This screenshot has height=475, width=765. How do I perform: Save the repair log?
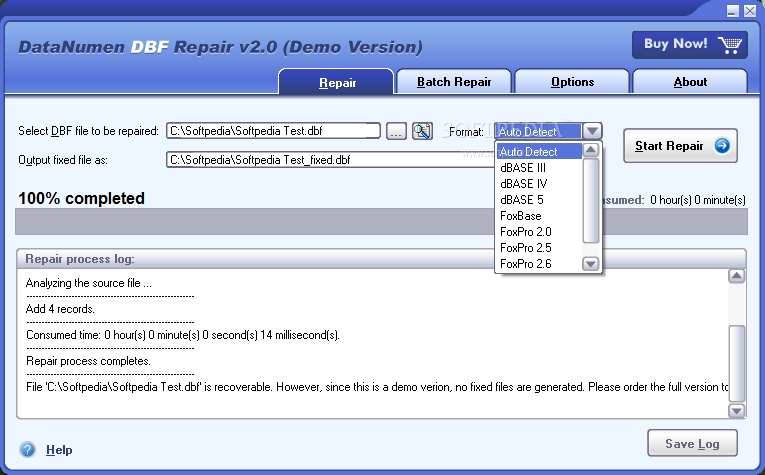coord(692,443)
